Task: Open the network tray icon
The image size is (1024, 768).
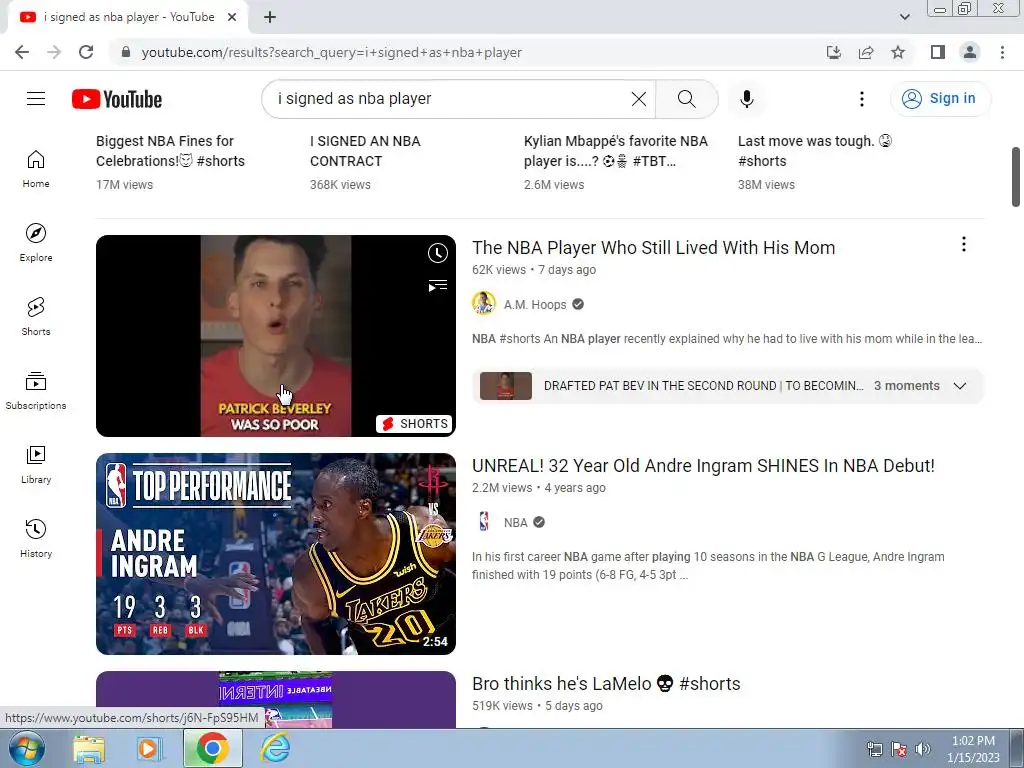Action: tap(874, 749)
